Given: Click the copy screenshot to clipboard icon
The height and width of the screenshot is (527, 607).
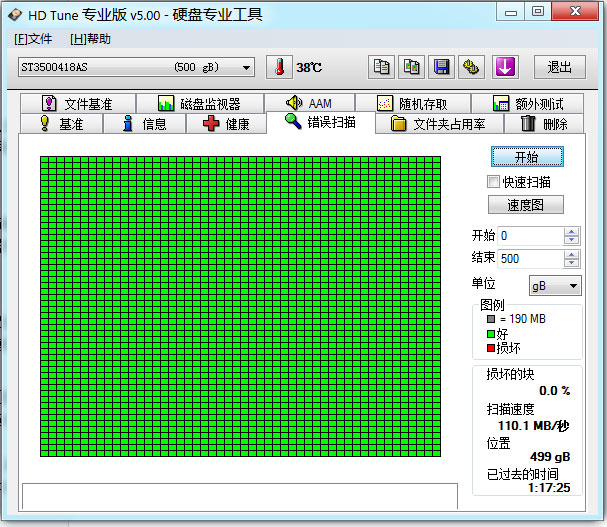Looking at the screenshot, I should coord(412,67).
